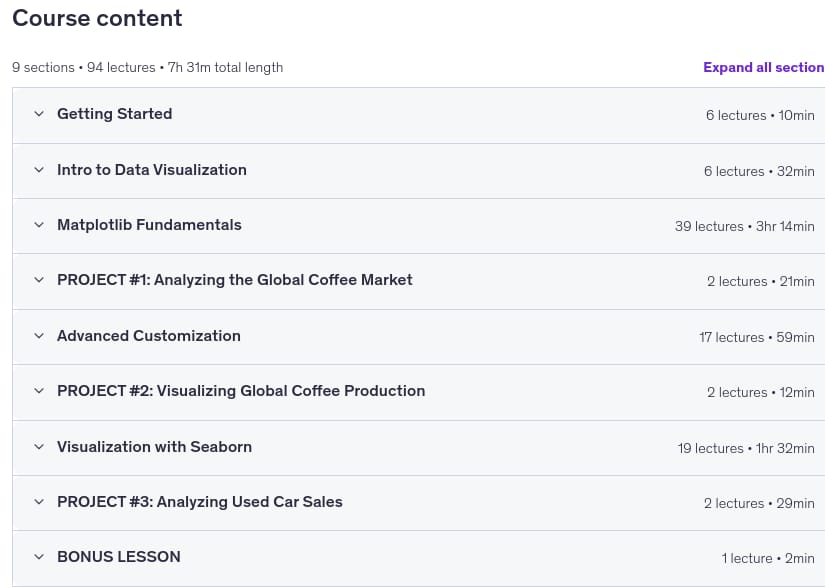Click the course summary showing 94 lectures
This screenshot has width=825, height=587.
click(x=147, y=67)
